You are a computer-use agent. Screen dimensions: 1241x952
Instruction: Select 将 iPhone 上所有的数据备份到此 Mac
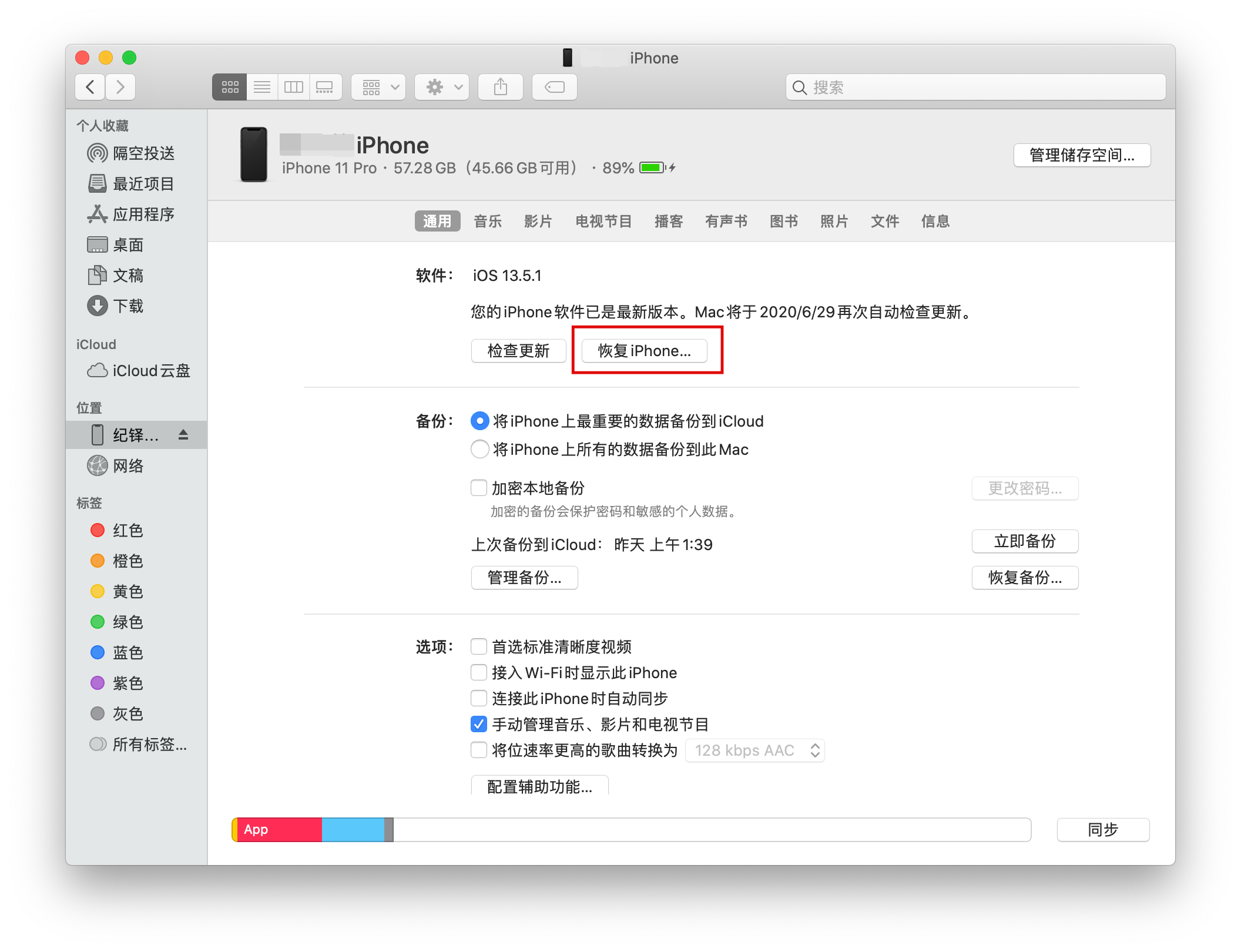click(480, 449)
